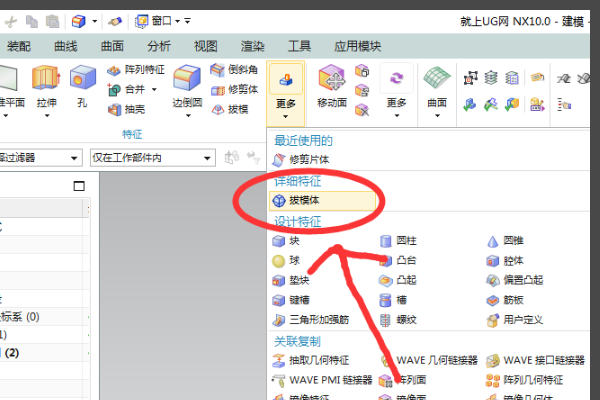Screen dimensions: 600x400
Task: Create a 圆柱 cylinder feature
Action: click(398, 241)
